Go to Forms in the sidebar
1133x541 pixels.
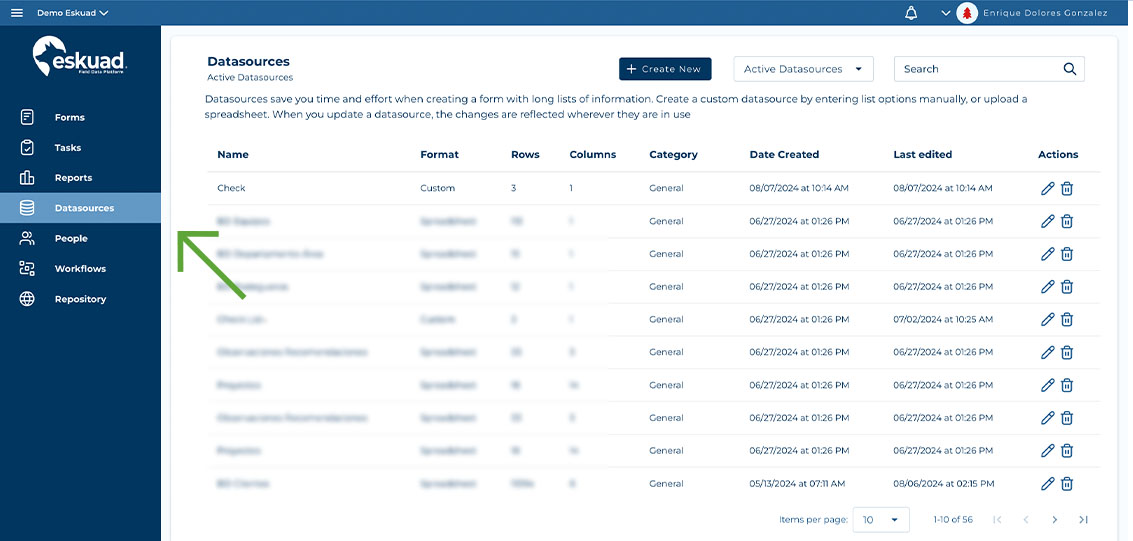click(69, 118)
